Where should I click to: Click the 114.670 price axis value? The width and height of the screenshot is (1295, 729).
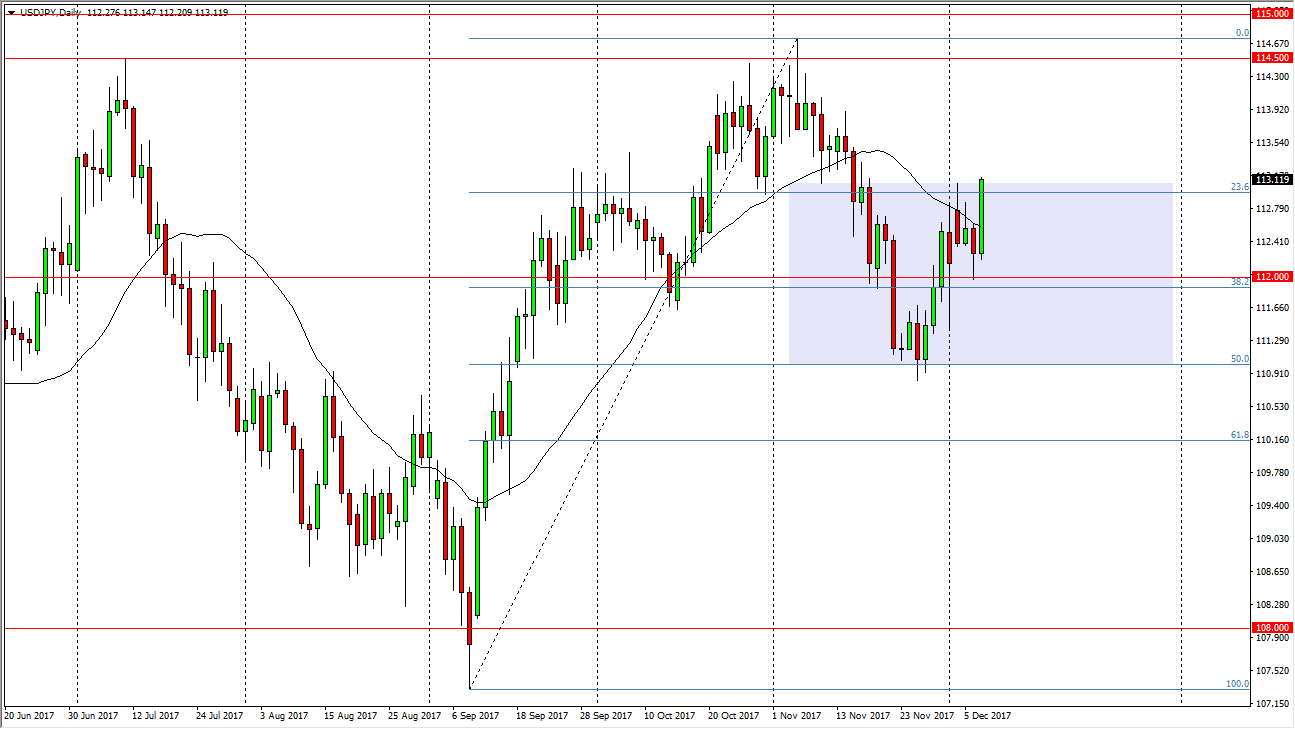[1271, 44]
